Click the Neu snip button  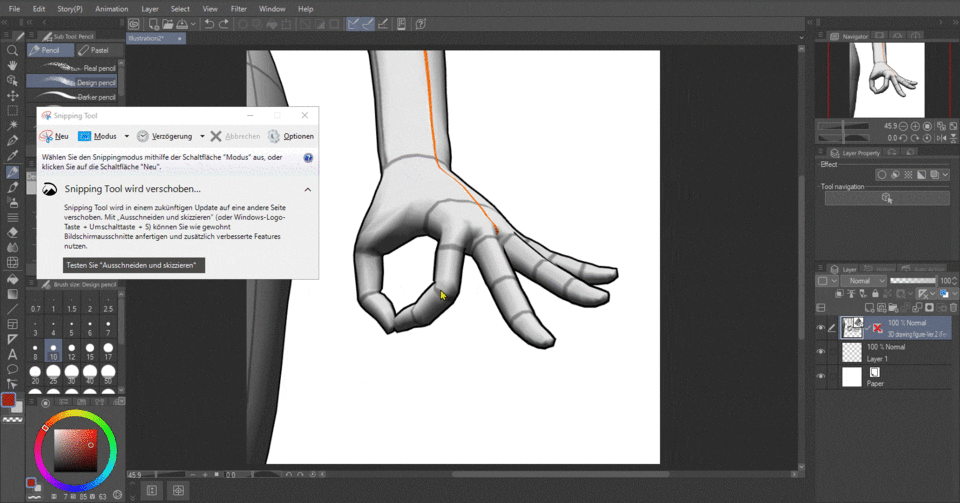(54, 136)
